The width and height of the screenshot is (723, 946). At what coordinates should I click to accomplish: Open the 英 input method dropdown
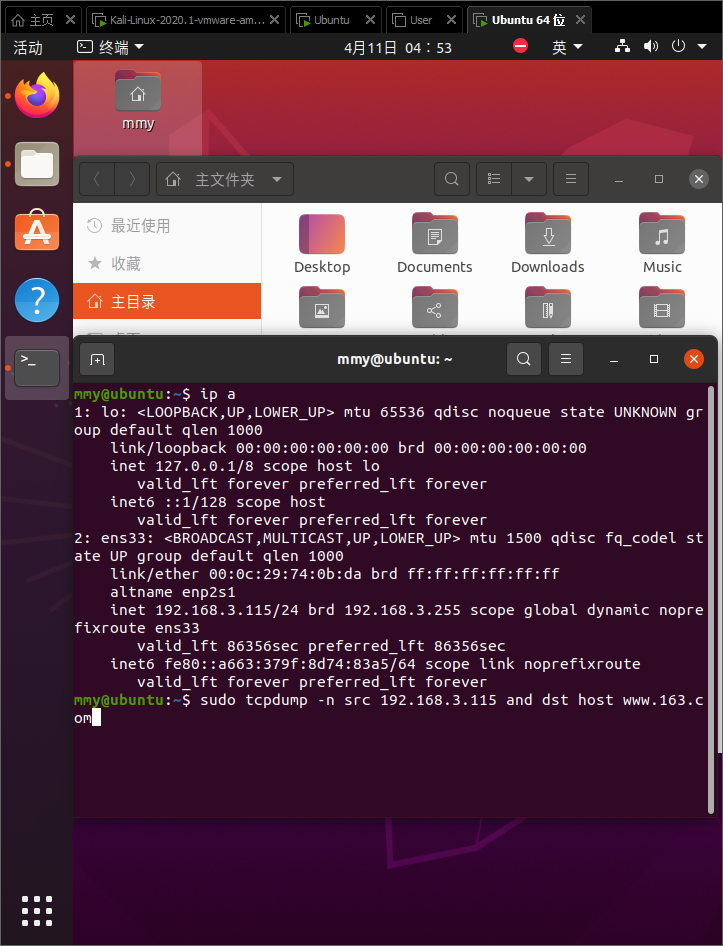click(567, 47)
